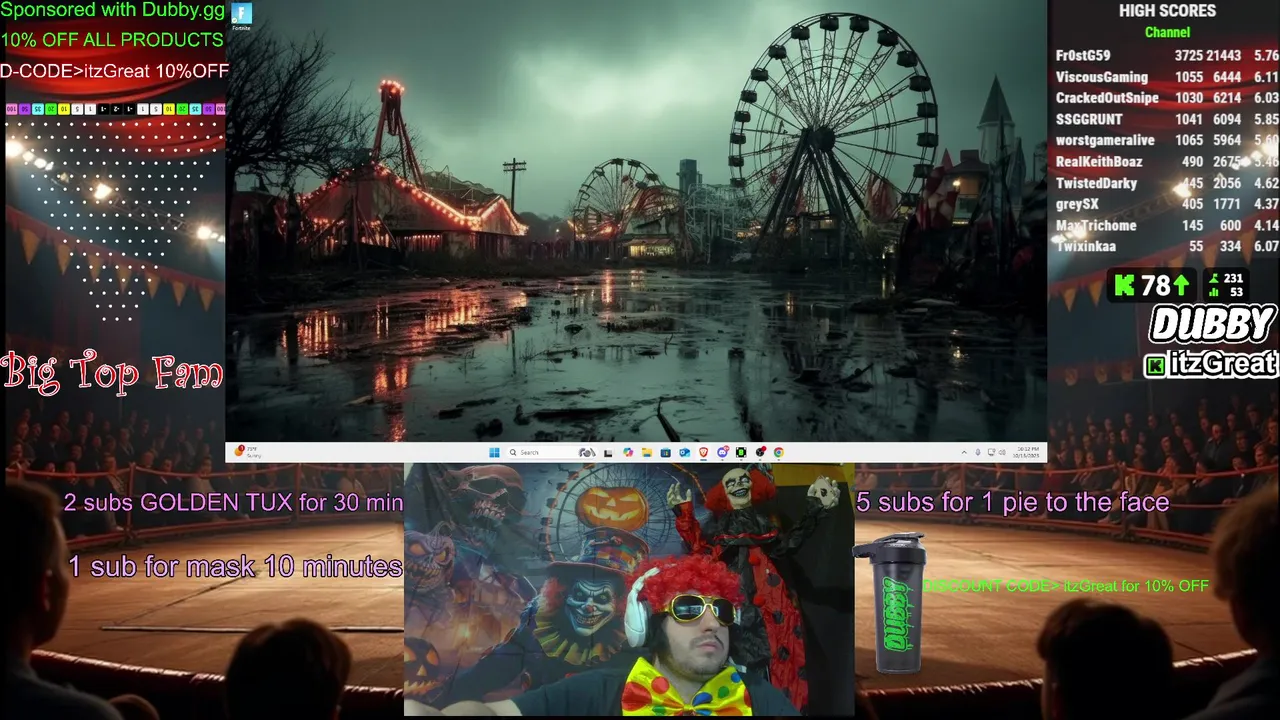Image resolution: width=1280 pixels, height=720 pixels.
Task: Click the RealKeithBoaz high score row
Action: click(1167, 162)
